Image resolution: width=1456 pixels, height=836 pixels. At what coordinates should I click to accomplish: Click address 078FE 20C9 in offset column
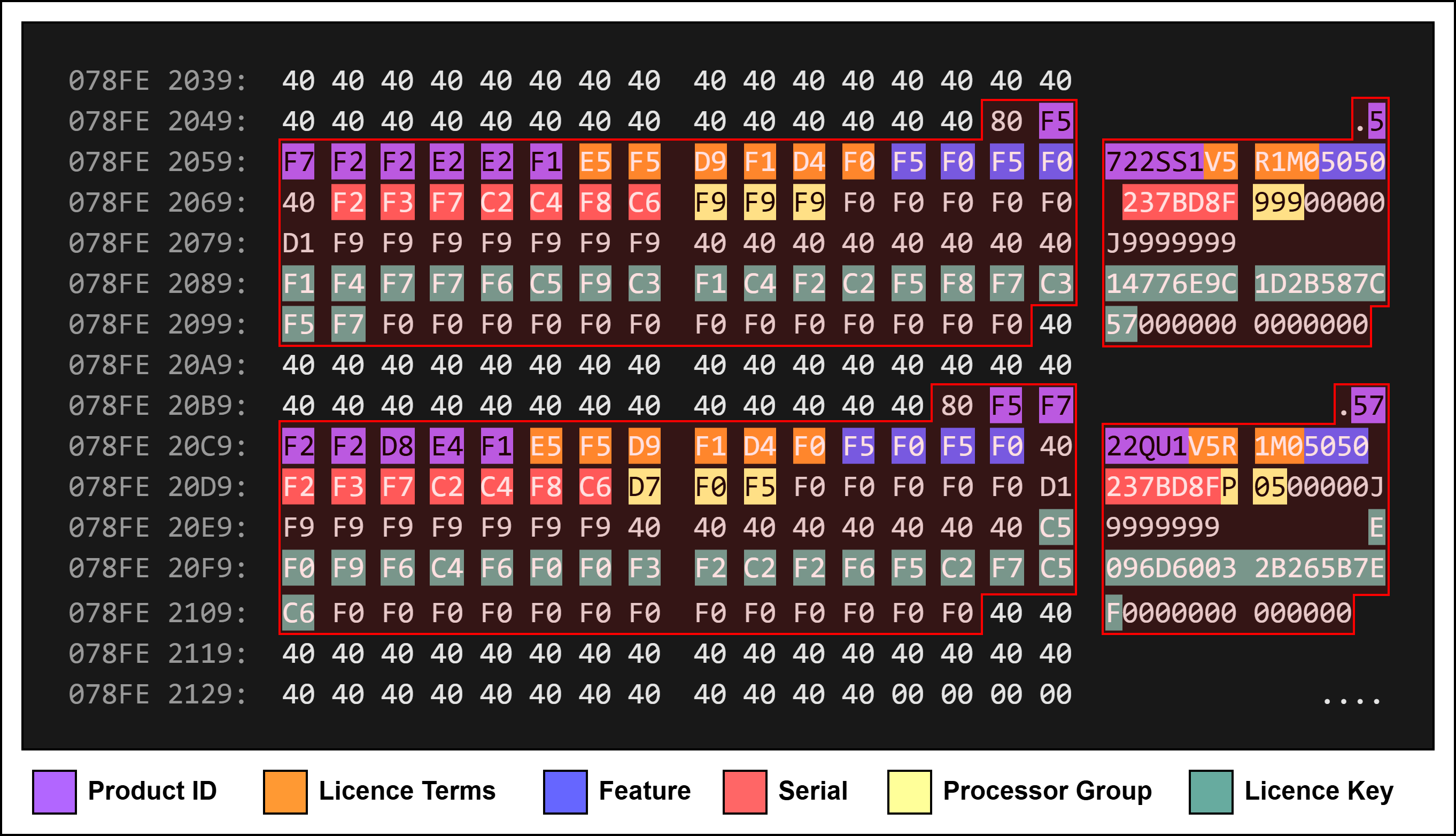157,446
